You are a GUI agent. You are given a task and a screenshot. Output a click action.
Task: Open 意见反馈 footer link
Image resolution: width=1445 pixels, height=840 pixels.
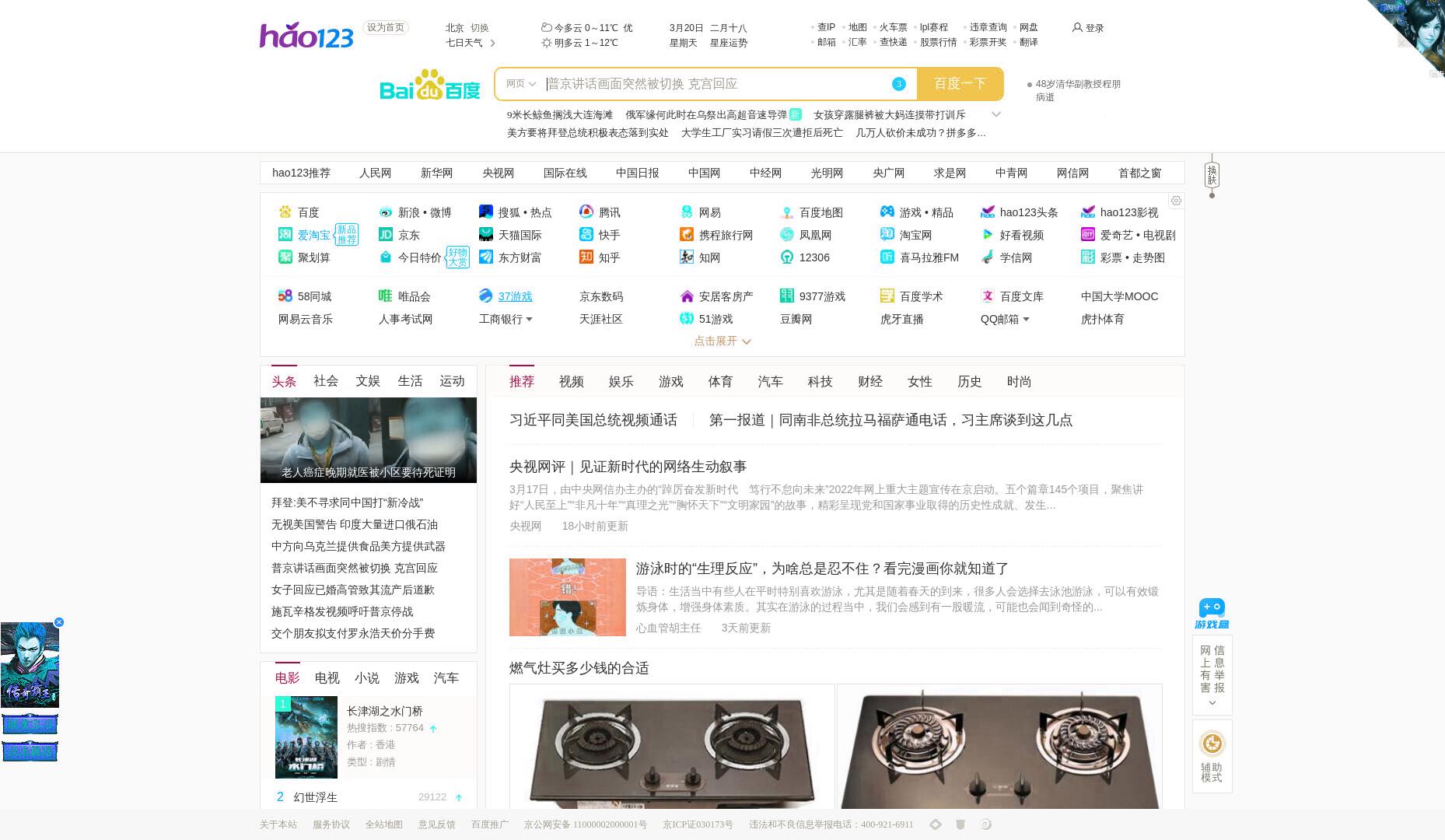point(437,824)
